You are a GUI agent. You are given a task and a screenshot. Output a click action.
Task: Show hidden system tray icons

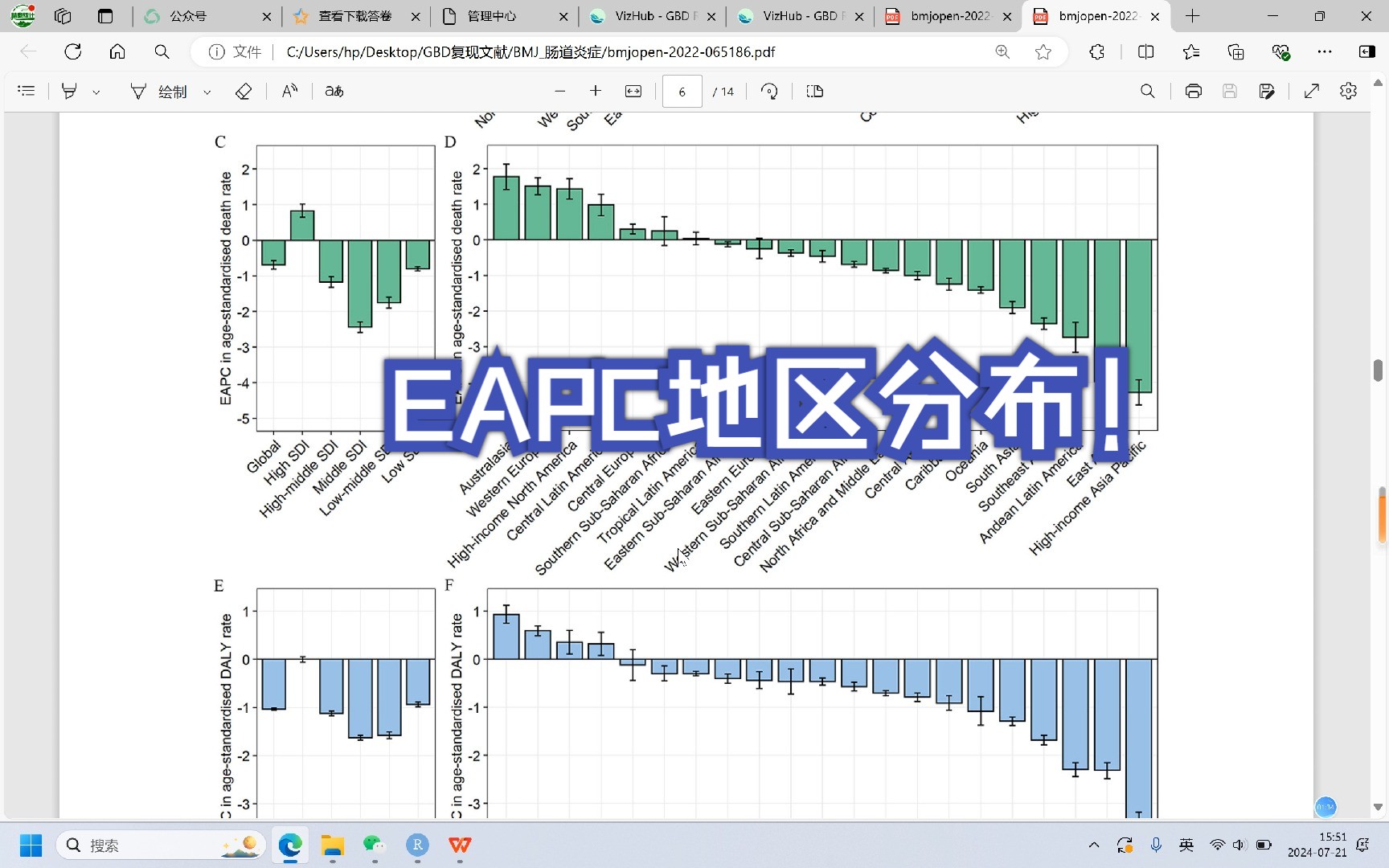1094,845
